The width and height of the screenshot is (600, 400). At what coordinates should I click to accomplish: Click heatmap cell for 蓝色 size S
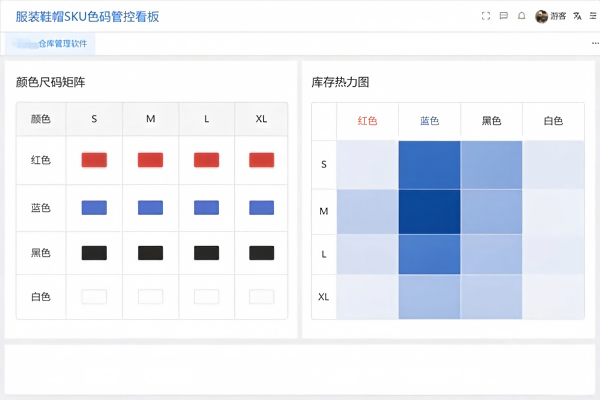pyautogui.click(x=429, y=165)
